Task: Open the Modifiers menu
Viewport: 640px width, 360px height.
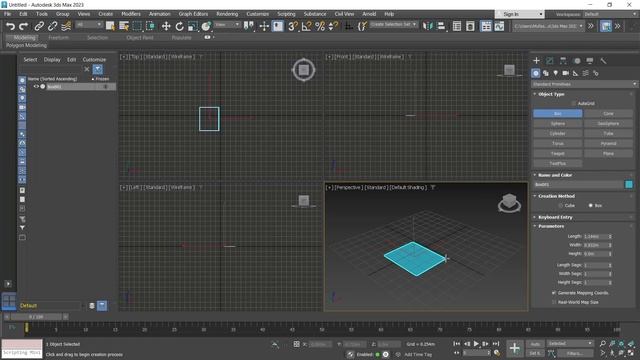Action: [x=131, y=14]
